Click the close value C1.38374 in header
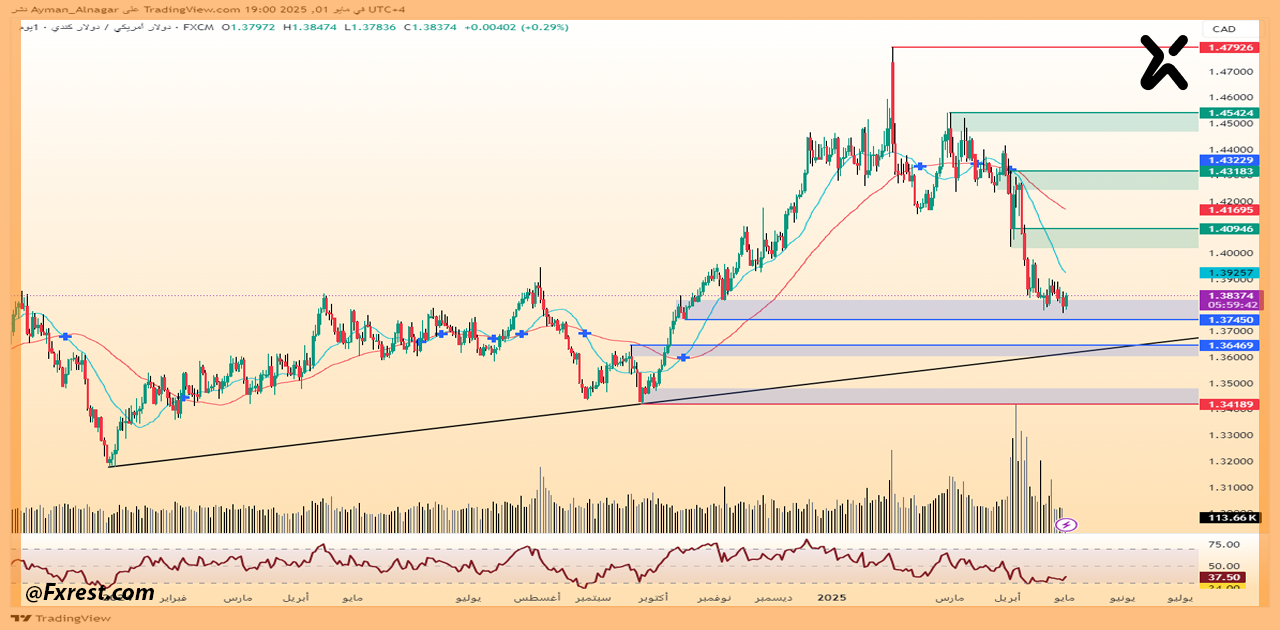 (430, 27)
